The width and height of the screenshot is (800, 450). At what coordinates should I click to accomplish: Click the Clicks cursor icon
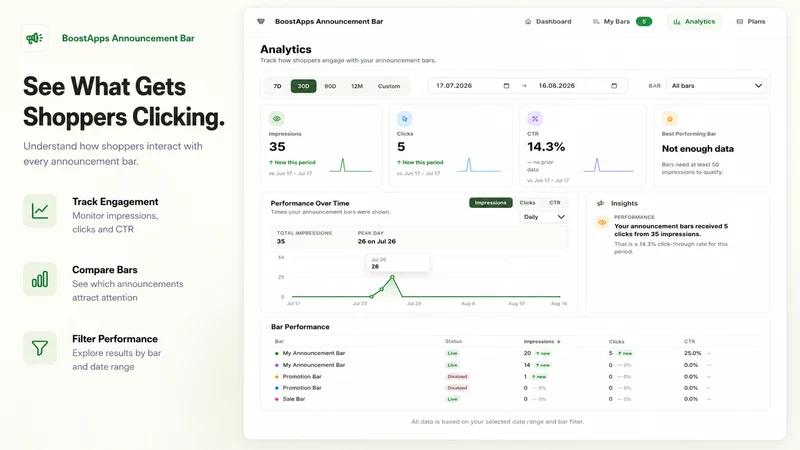tap(405, 119)
